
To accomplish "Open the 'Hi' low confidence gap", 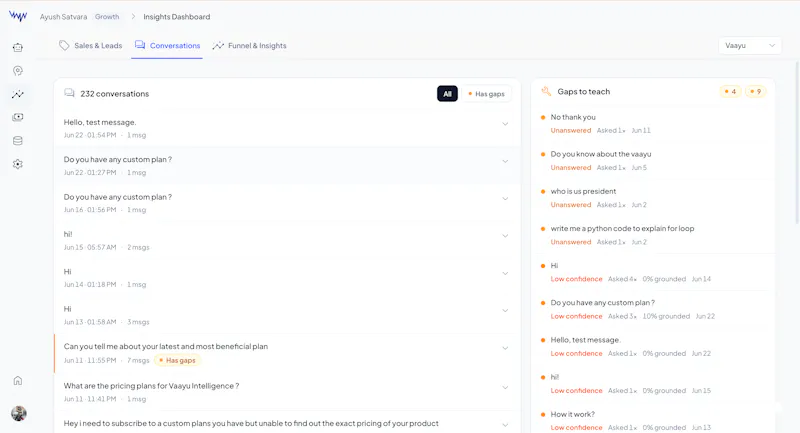I will 653,272.
